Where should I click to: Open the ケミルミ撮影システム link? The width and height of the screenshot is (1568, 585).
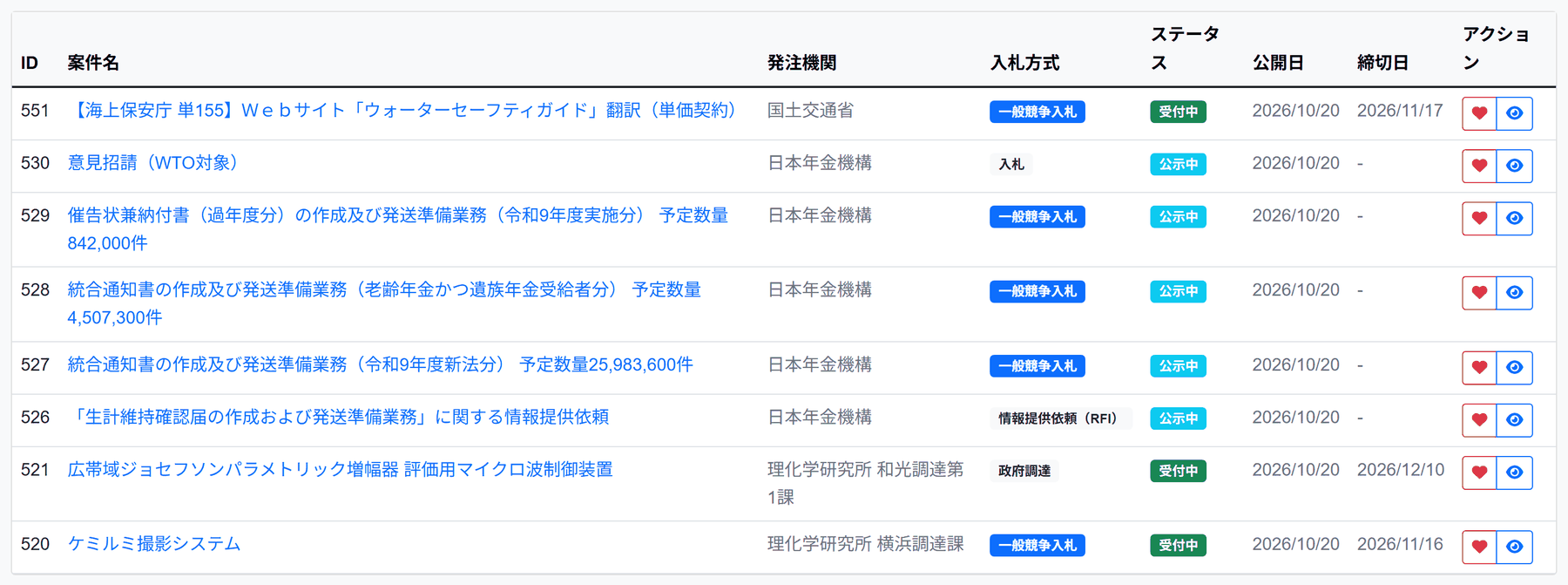[154, 544]
